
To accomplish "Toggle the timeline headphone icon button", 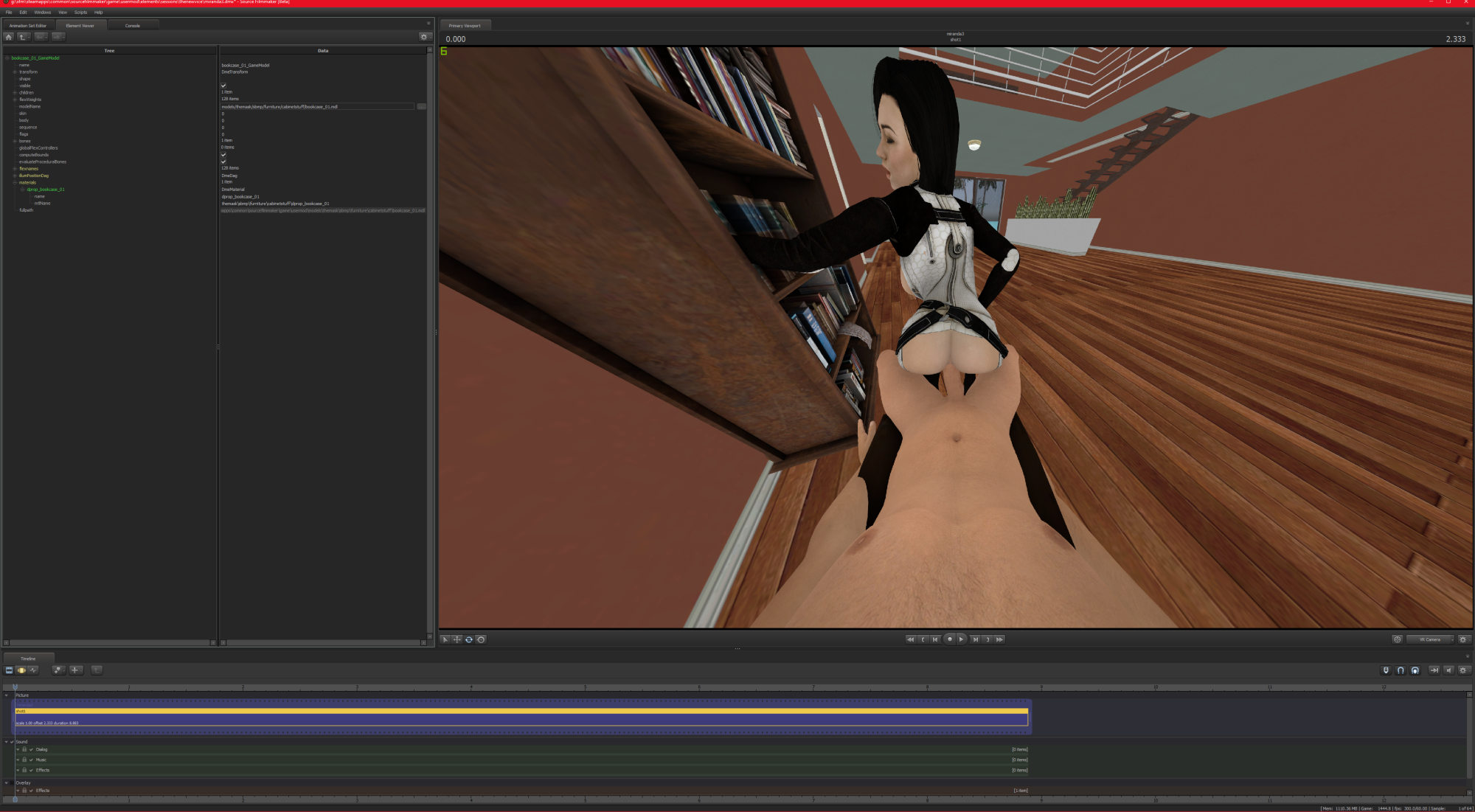I will click(1415, 670).
